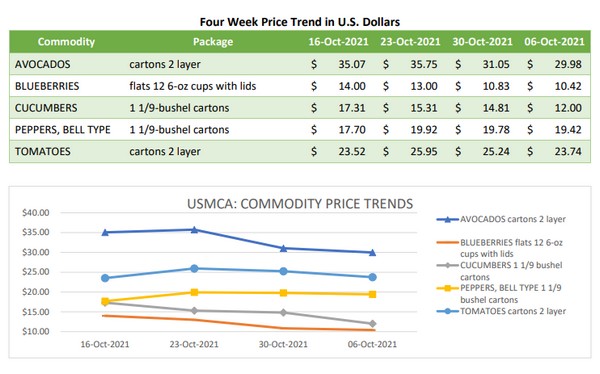Click the blueberries orange legend line
Image resolution: width=600 pixels, height=374 pixels.
(447, 242)
